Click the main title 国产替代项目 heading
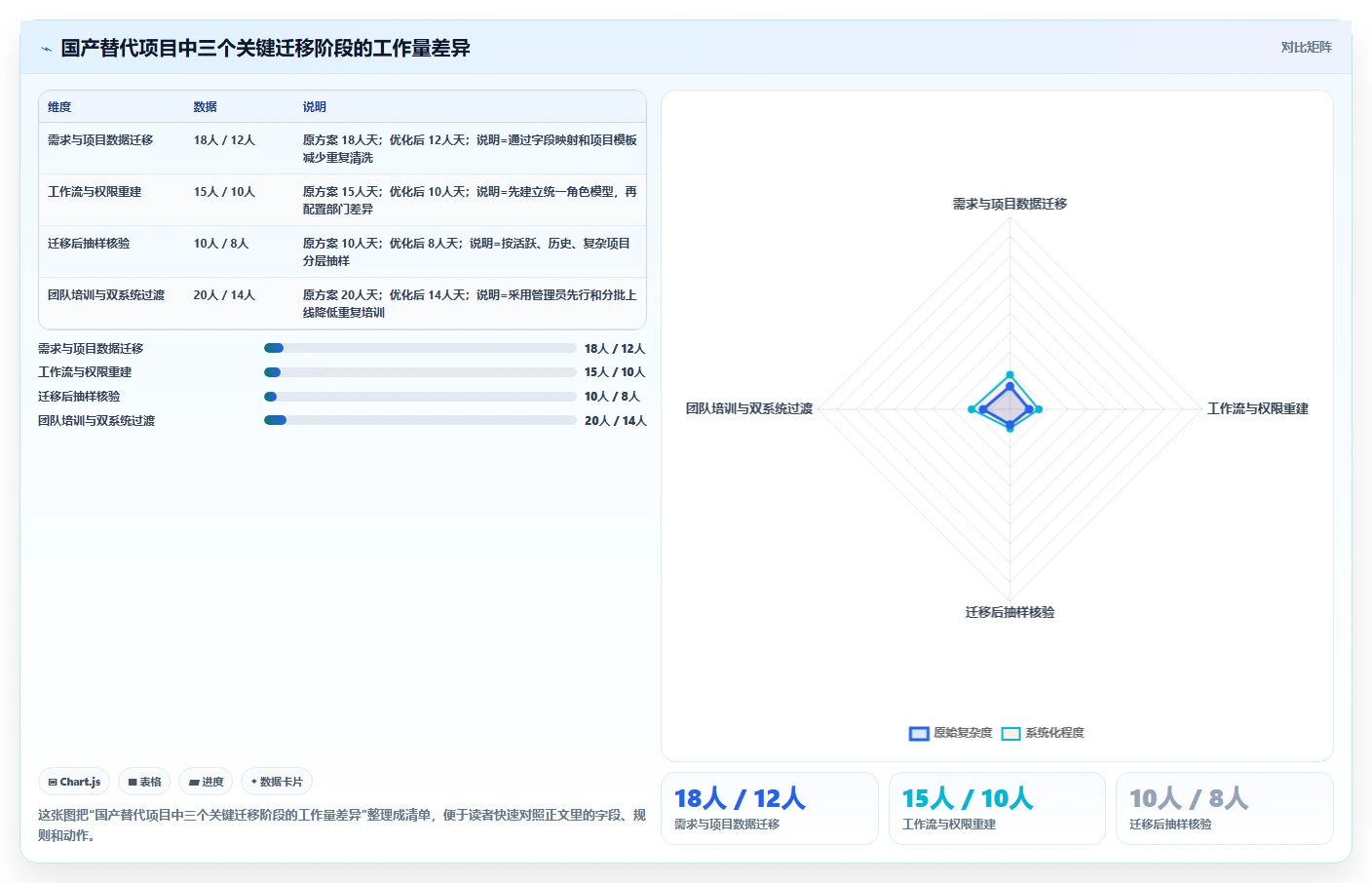Screen dimensions: 1372x883 [x=265, y=48]
